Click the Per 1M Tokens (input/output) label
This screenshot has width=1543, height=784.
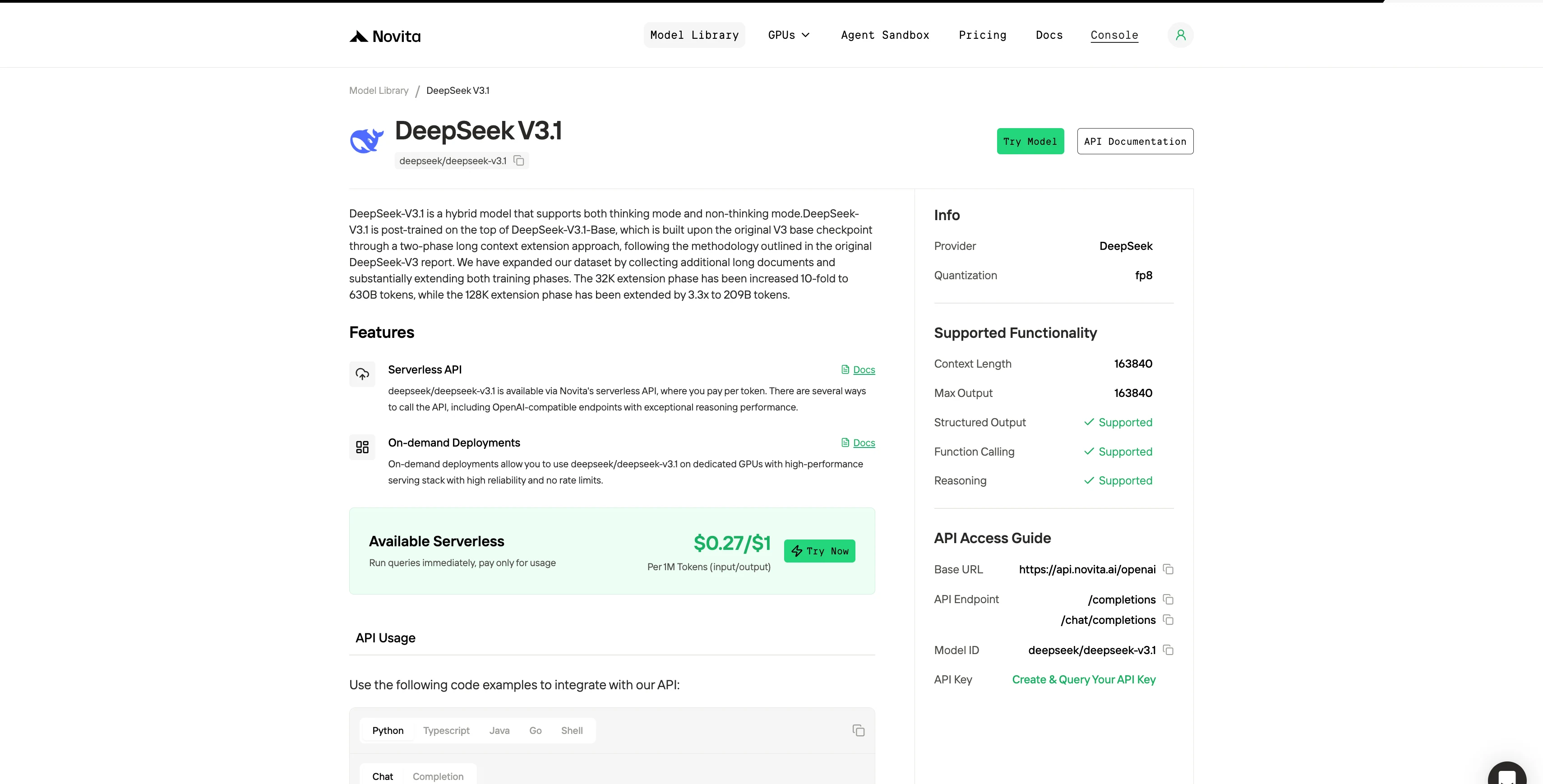(709, 567)
